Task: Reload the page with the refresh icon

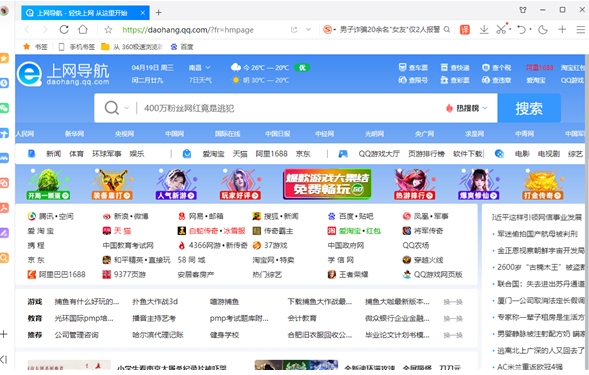Action: pyautogui.click(x=64, y=29)
